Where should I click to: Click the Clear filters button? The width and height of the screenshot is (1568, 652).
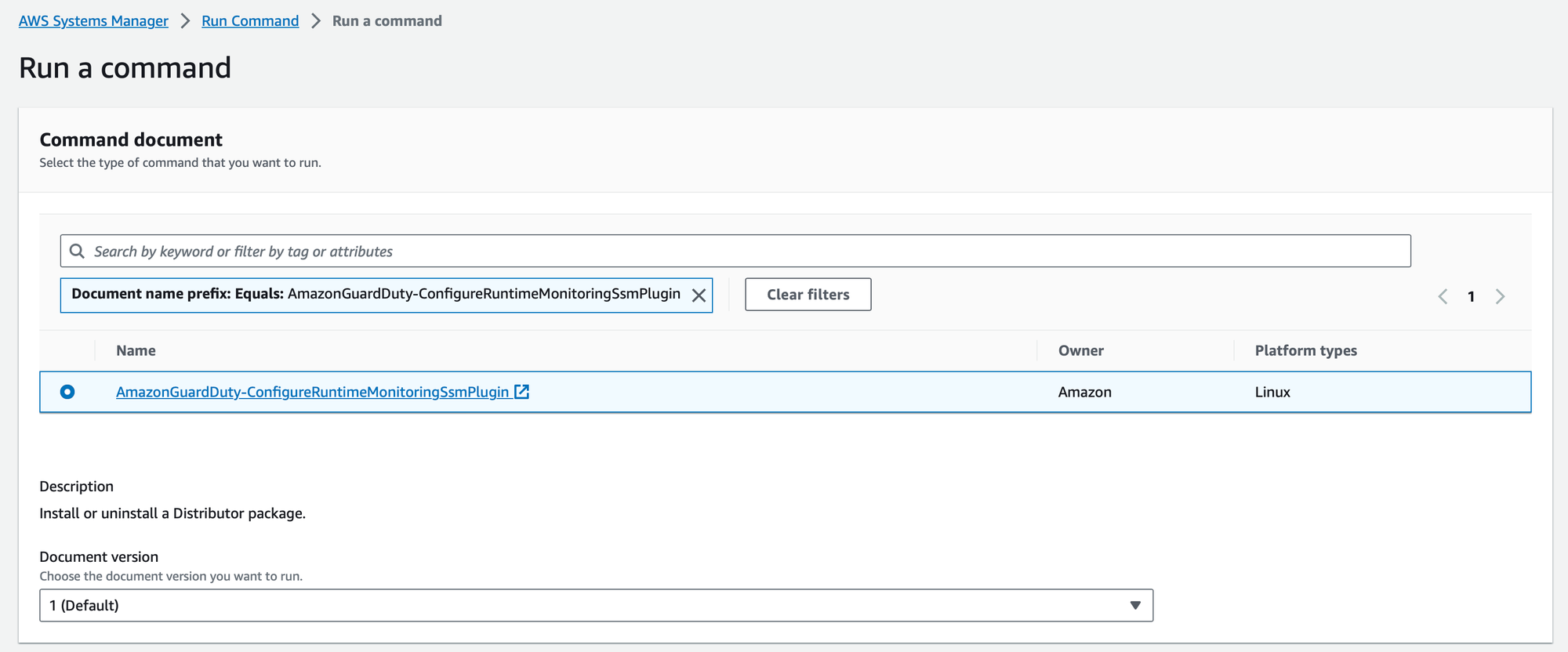click(x=808, y=295)
